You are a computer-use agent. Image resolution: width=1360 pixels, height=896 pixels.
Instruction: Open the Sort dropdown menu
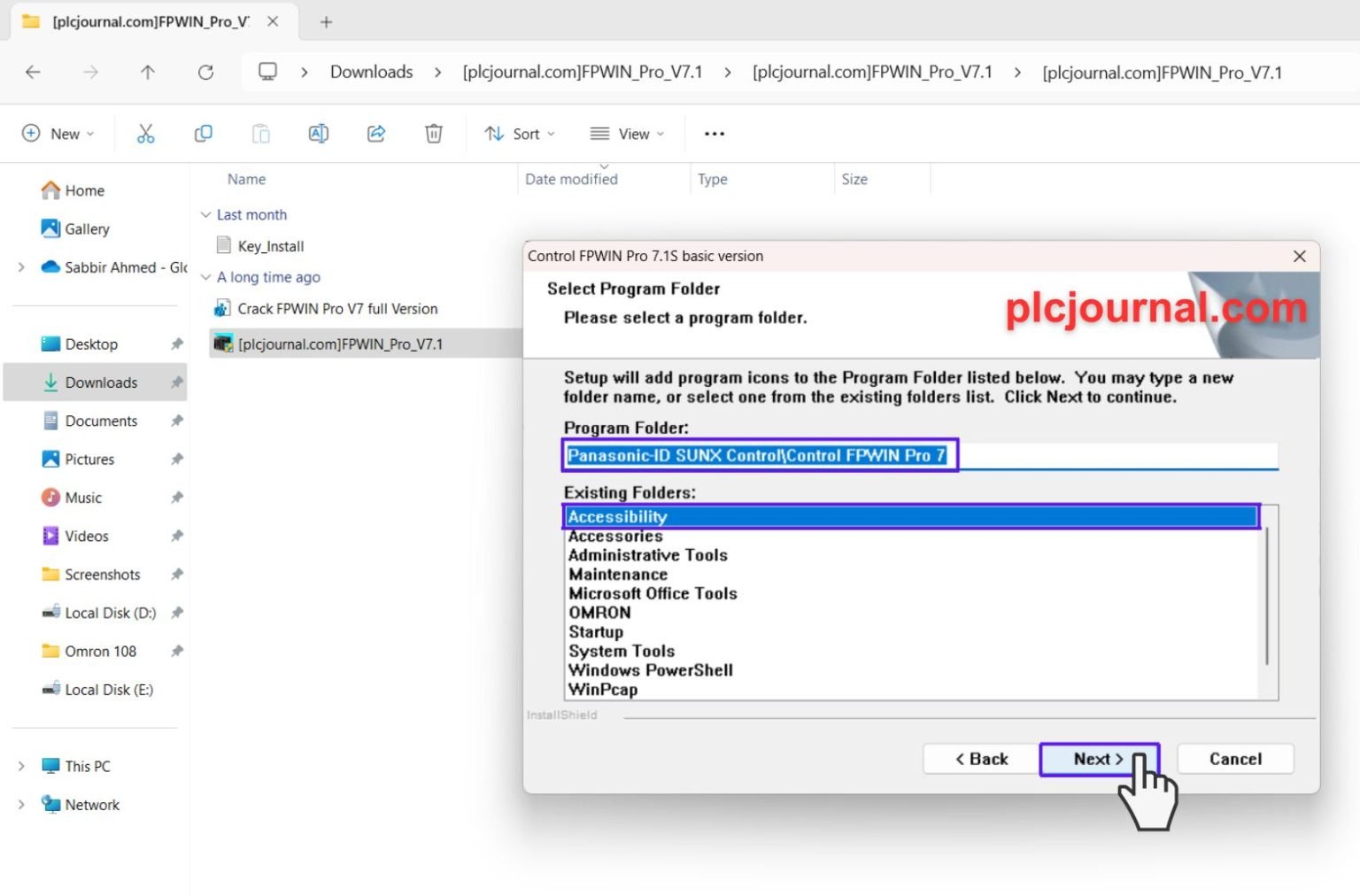[x=520, y=133]
